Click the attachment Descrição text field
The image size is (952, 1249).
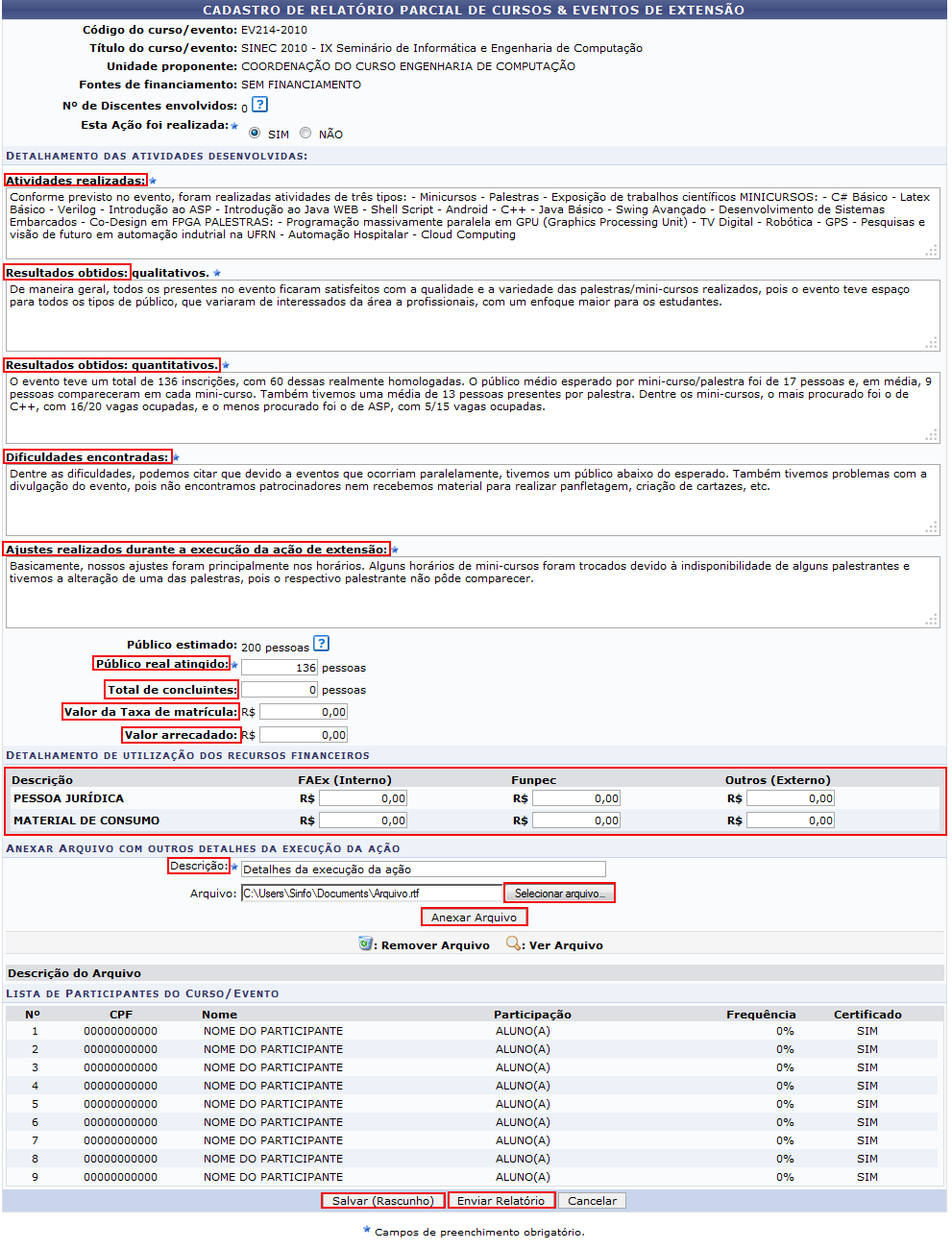pyautogui.click(x=423, y=869)
